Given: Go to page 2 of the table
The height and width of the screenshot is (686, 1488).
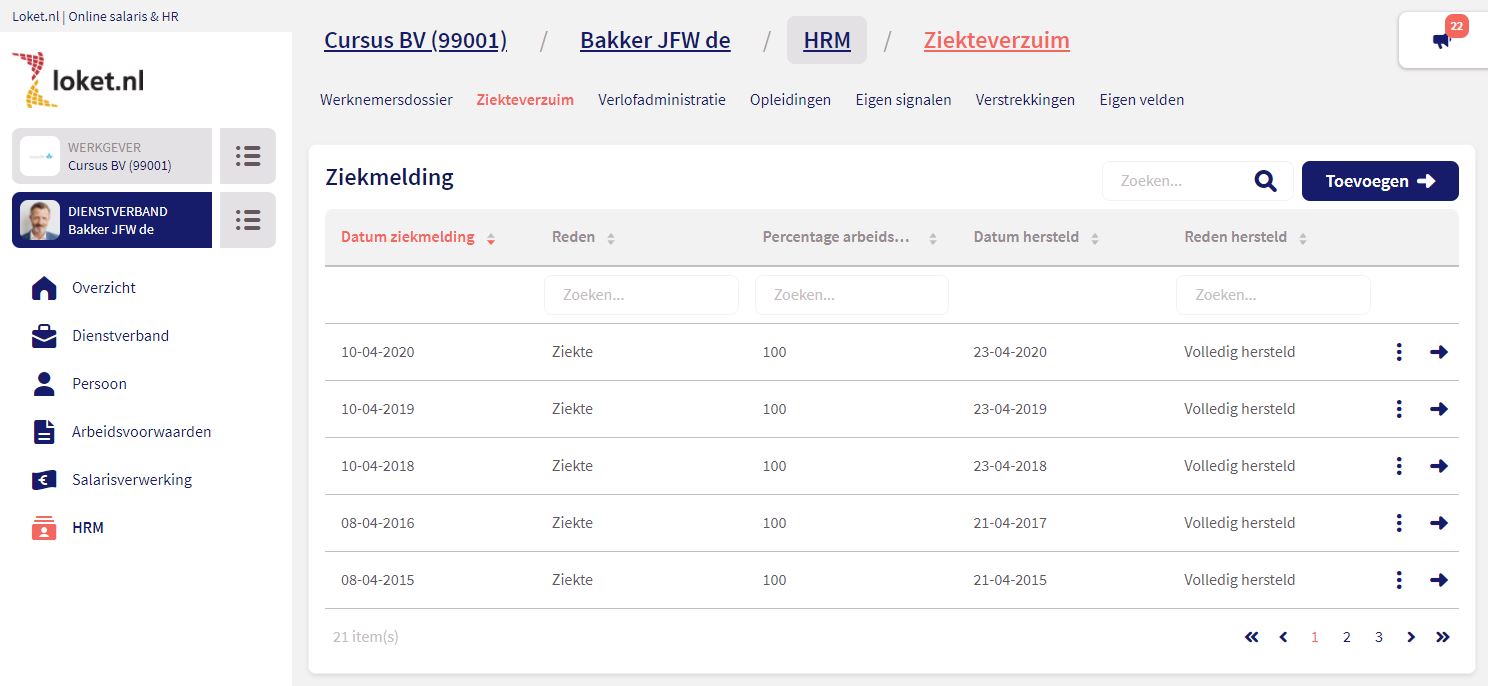Looking at the screenshot, I should pos(1347,637).
